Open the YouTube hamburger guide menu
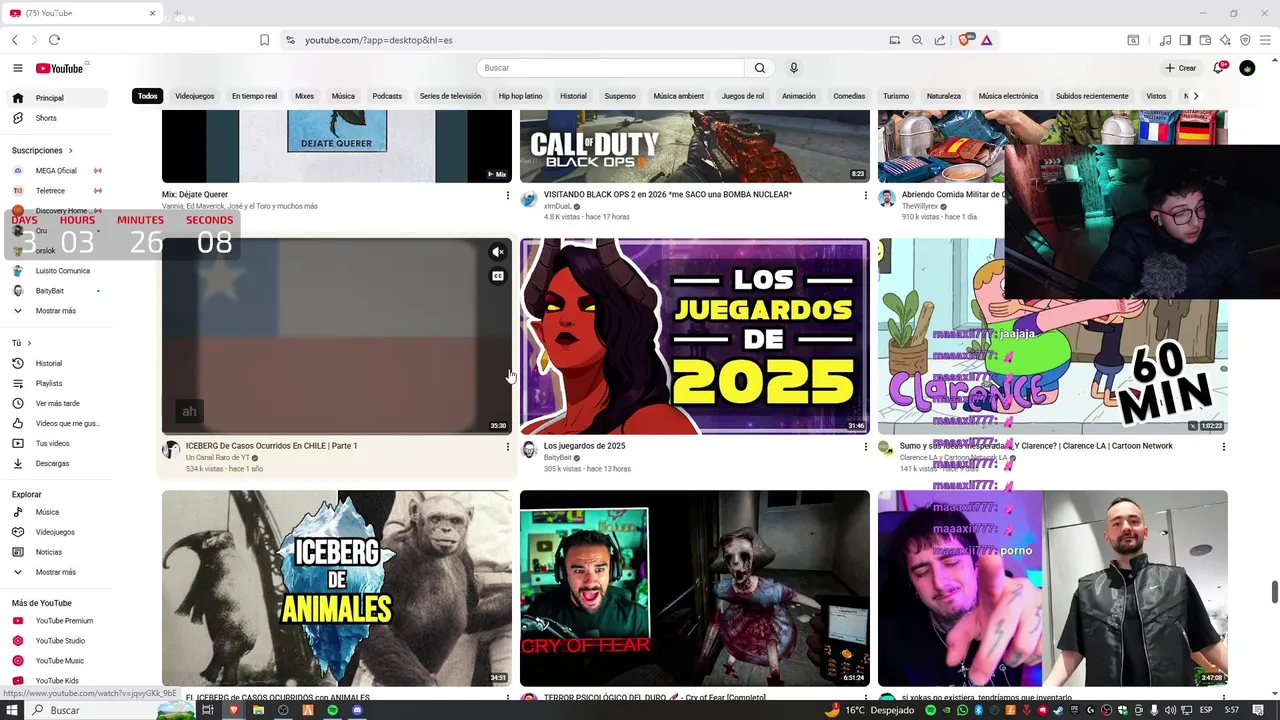Image resolution: width=1280 pixels, height=720 pixels. (x=18, y=68)
